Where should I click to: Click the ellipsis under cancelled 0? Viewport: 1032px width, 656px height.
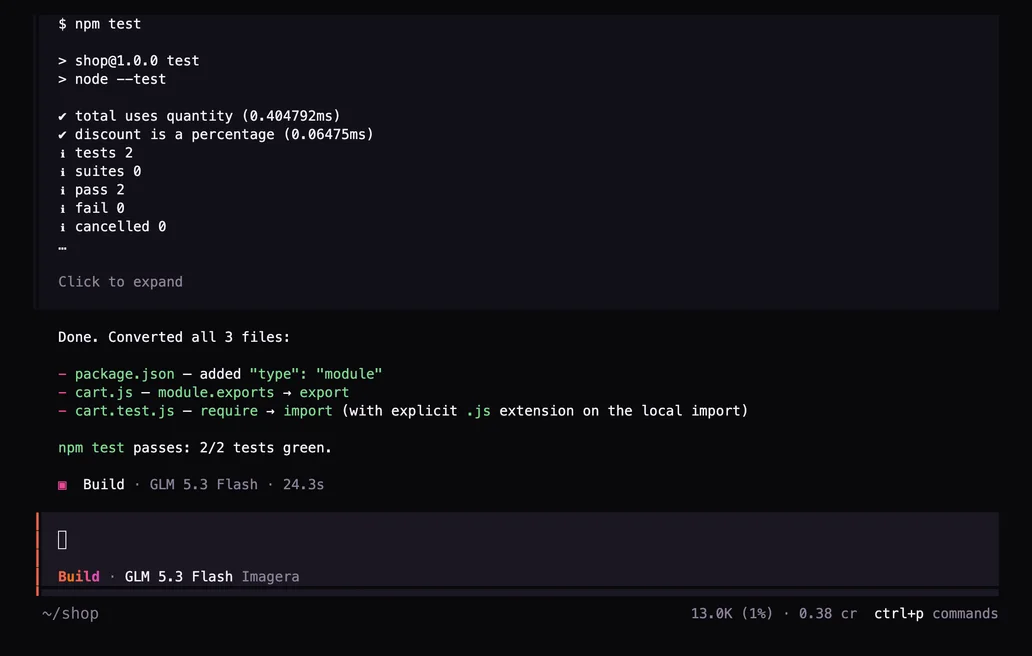pyautogui.click(x=63, y=247)
